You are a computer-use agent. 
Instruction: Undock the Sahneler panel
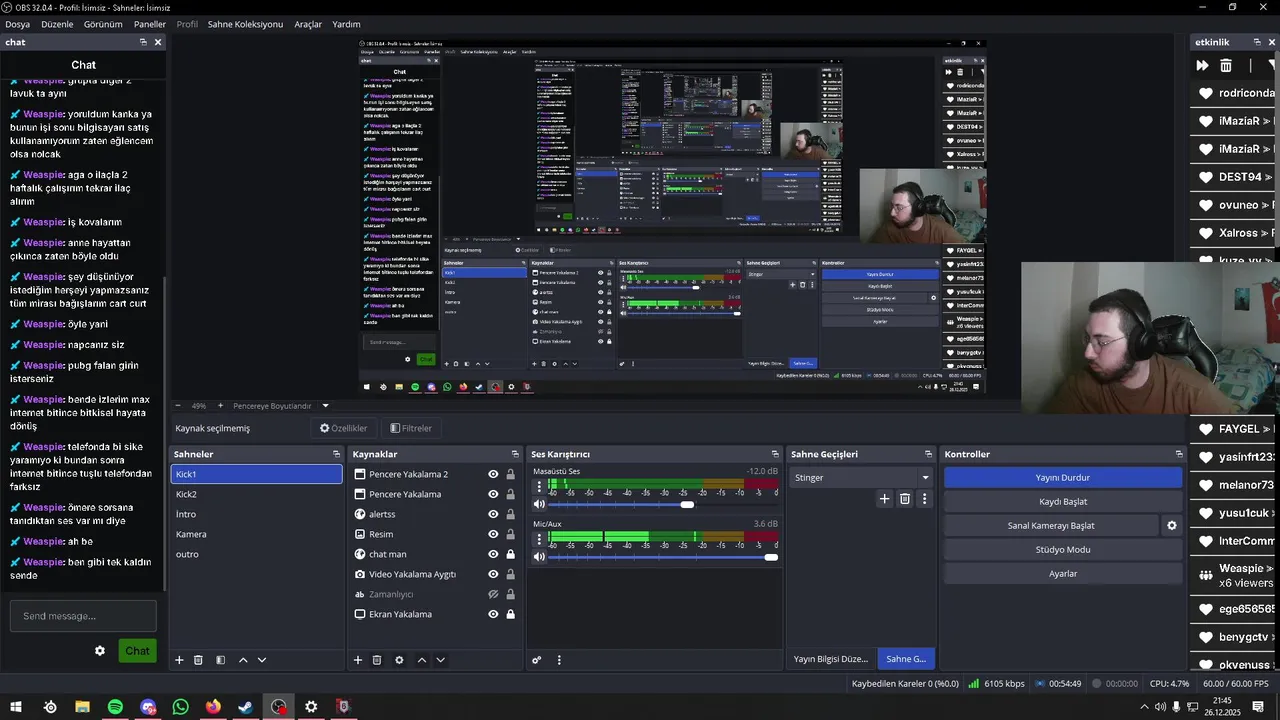(x=337, y=454)
